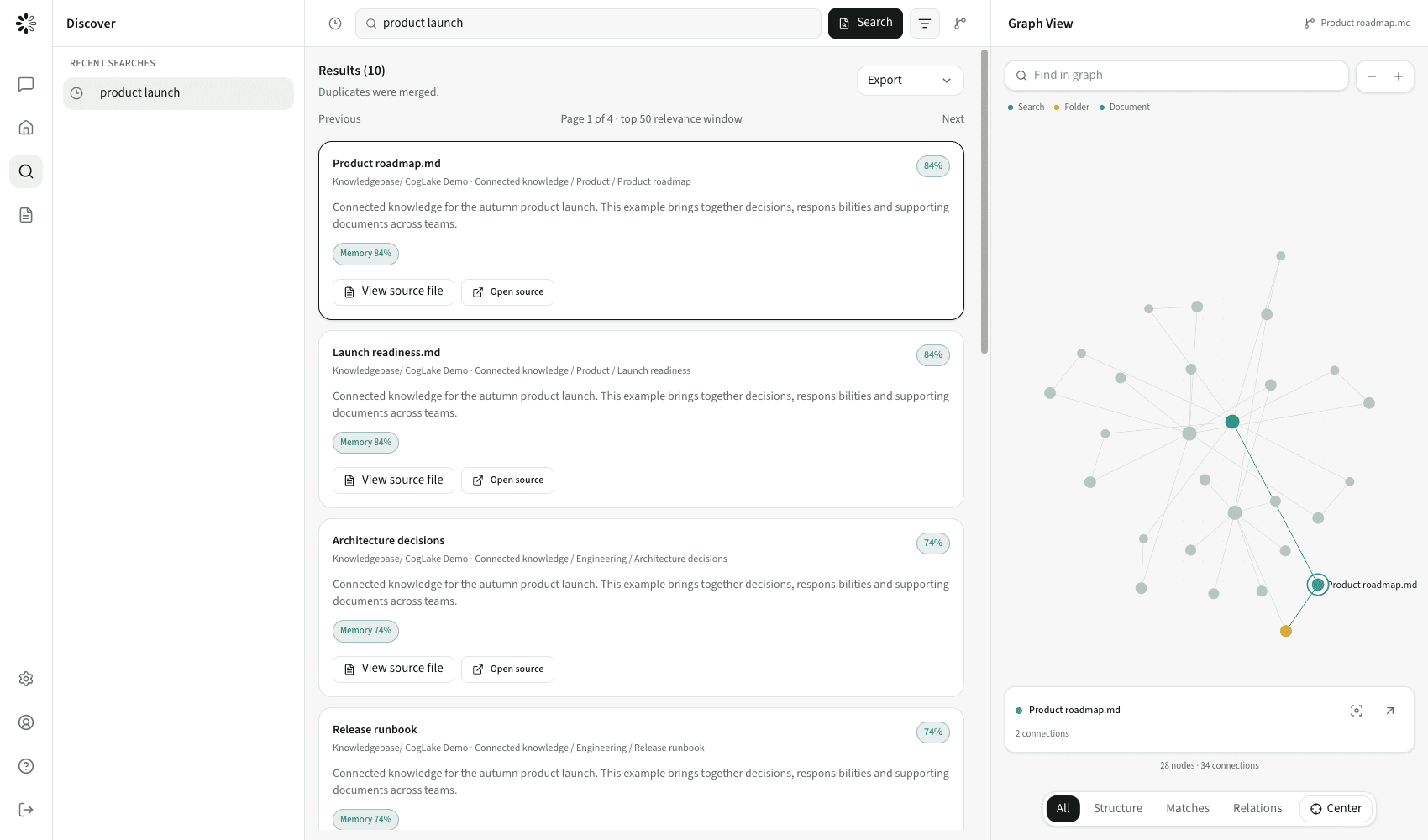Open source for Launch readiness.md
This screenshot has height=840, width=1428.
click(507, 480)
